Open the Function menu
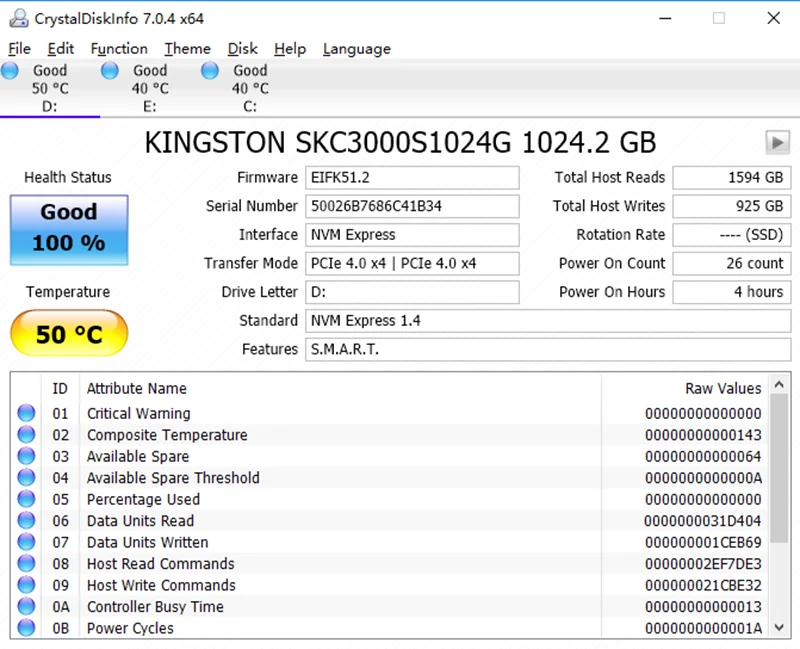The height and width of the screenshot is (649, 800). tap(118, 48)
